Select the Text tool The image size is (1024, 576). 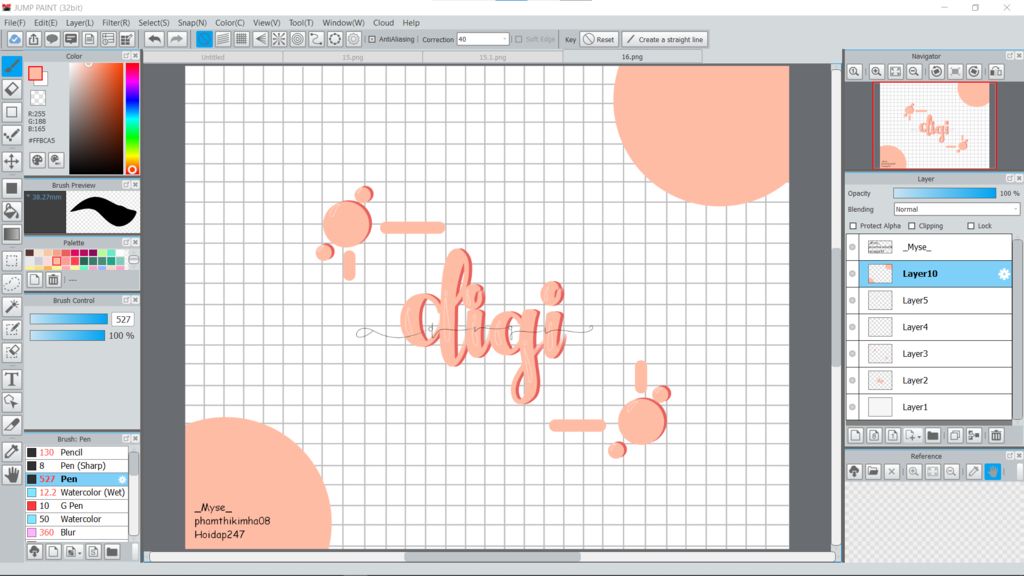(12, 379)
